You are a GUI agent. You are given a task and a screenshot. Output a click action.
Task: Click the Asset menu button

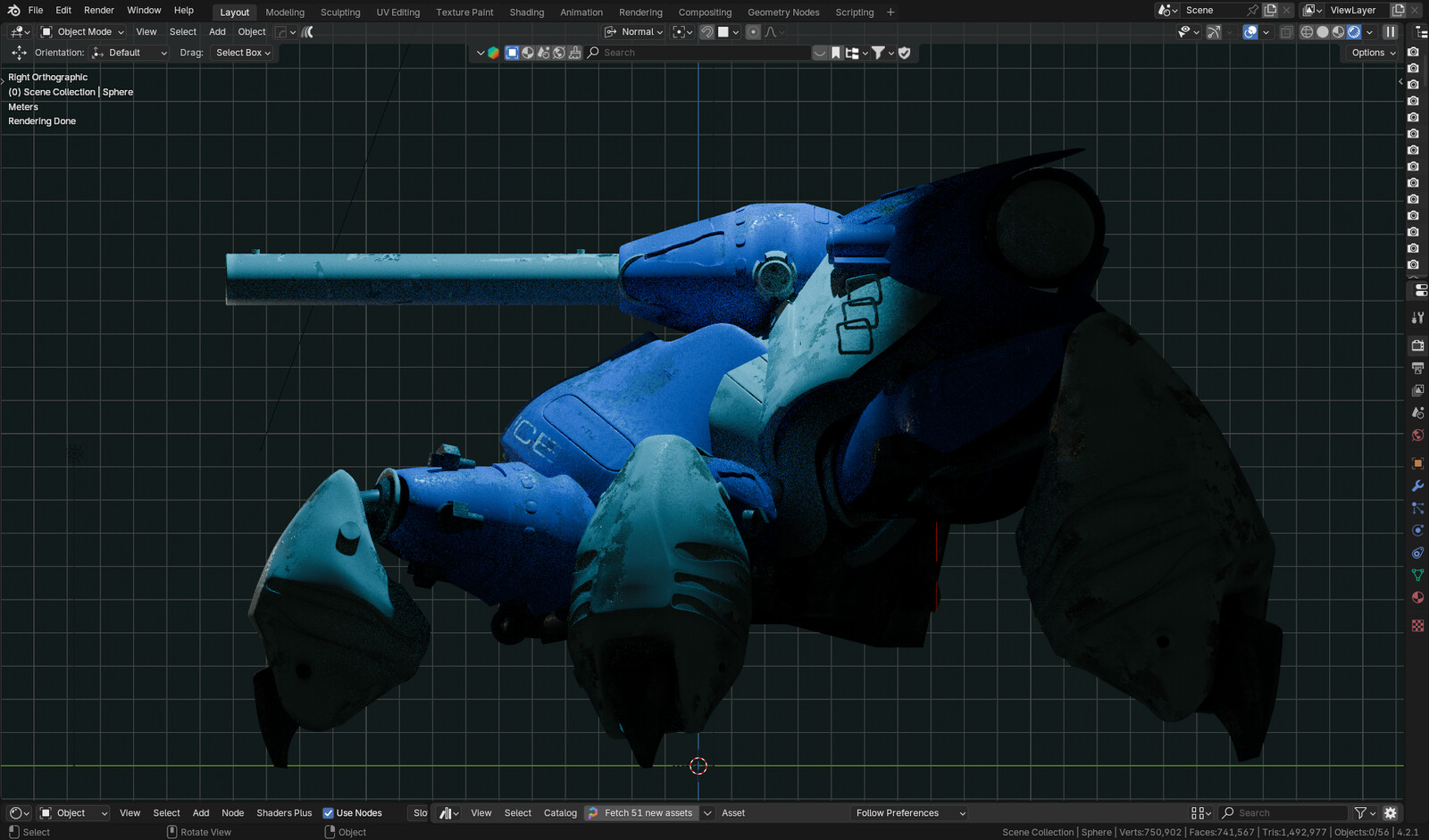pyautogui.click(x=733, y=813)
